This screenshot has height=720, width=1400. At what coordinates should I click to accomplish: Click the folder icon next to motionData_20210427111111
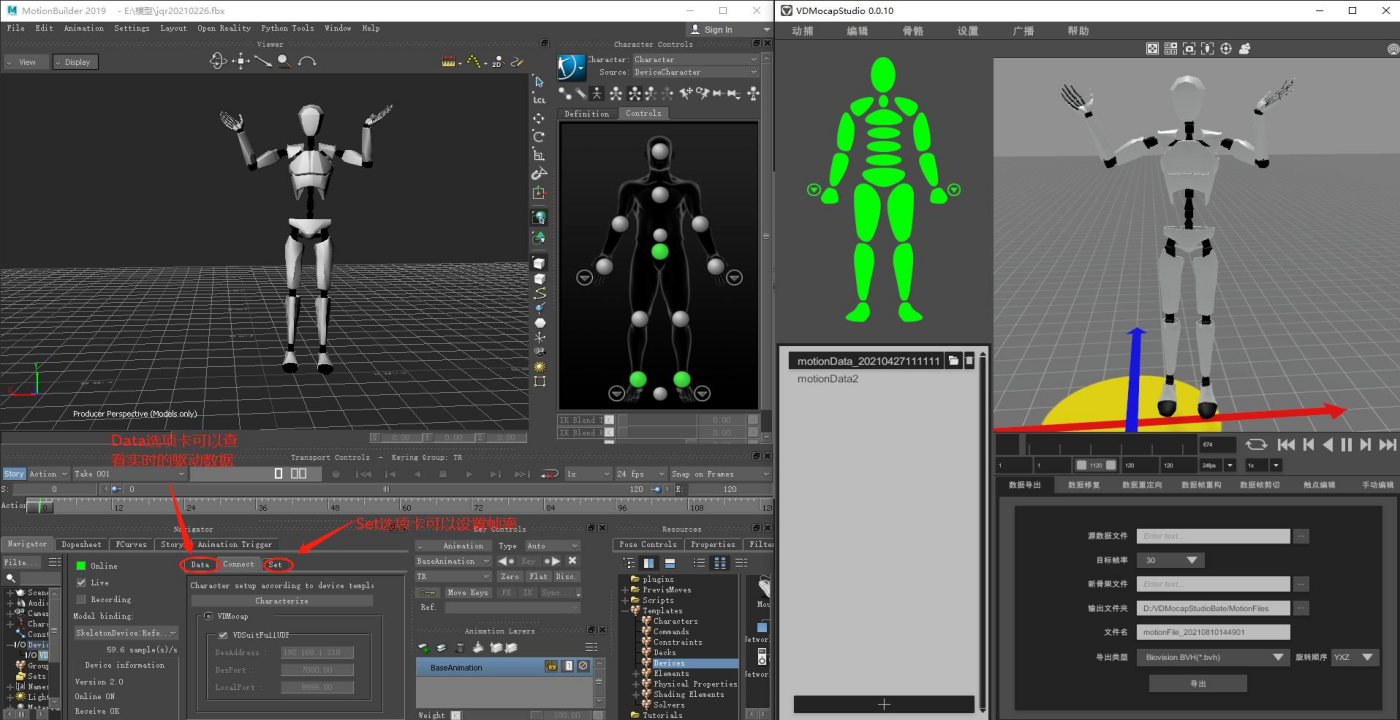coord(954,361)
